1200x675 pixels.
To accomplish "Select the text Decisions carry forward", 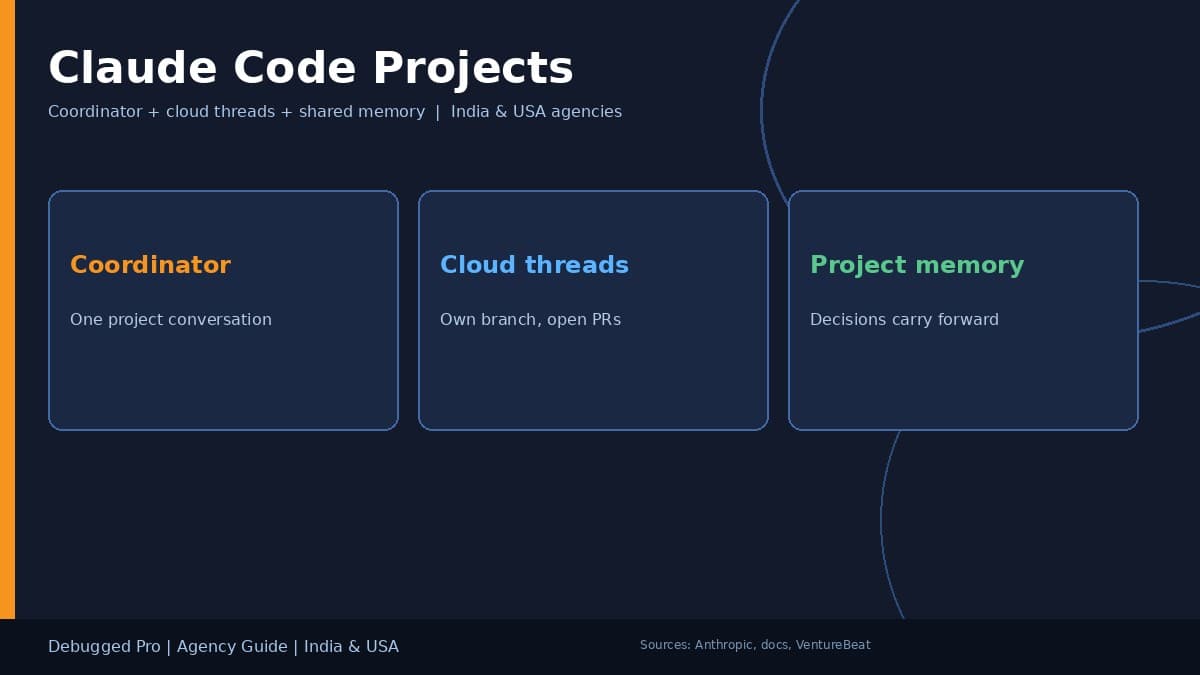I will point(904,320).
